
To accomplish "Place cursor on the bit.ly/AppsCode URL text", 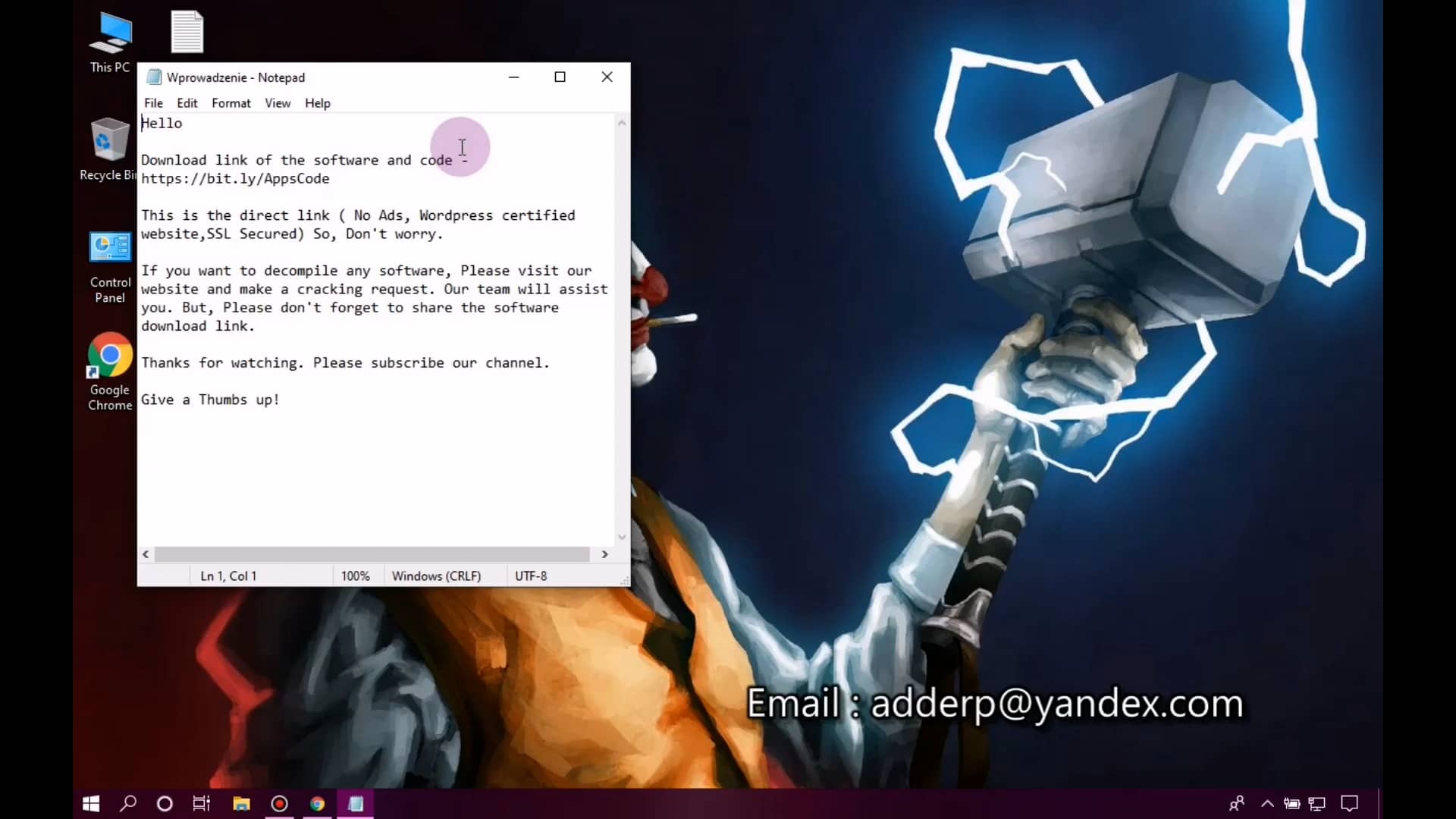I will click(x=235, y=179).
